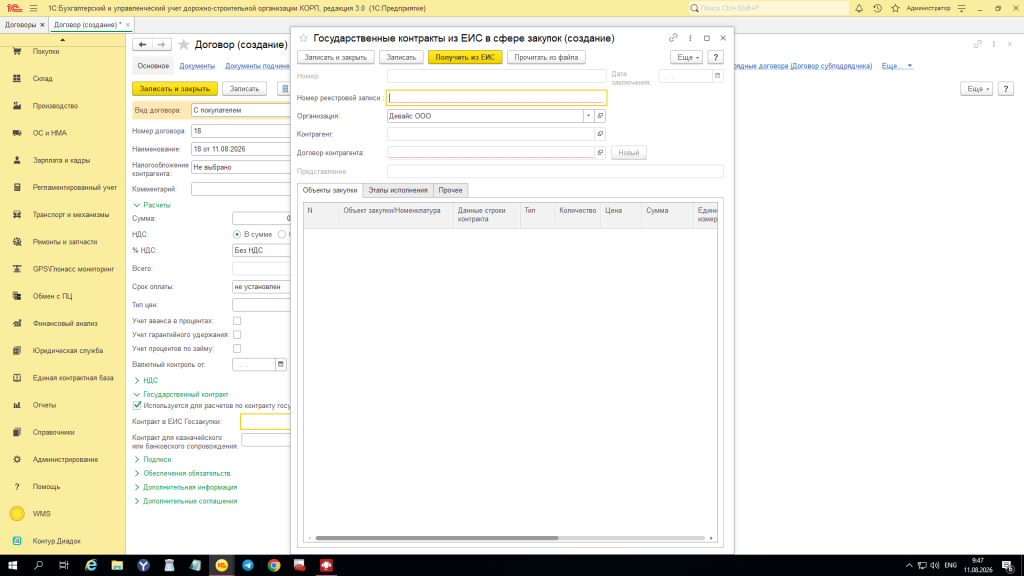Uncheck Используется для расчетов по контракту checkbox
Viewport: 1024px width, 576px height.
tap(137, 406)
